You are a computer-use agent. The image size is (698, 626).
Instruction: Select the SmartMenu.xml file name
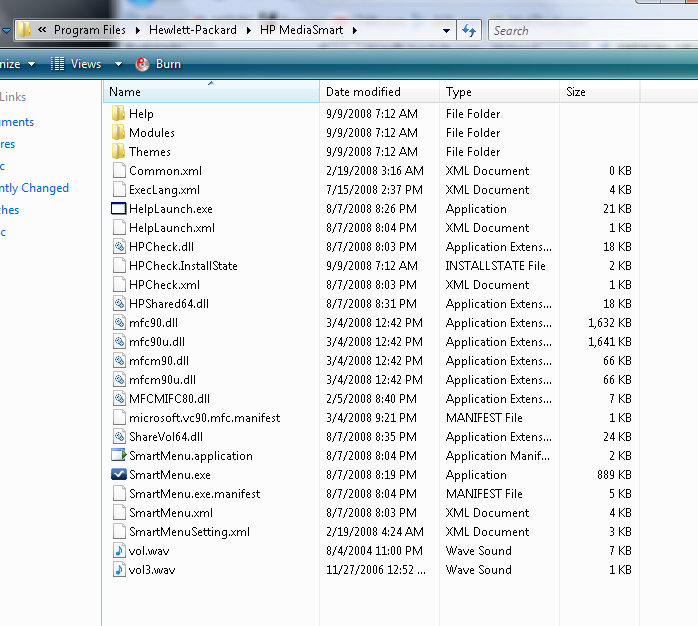171,513
